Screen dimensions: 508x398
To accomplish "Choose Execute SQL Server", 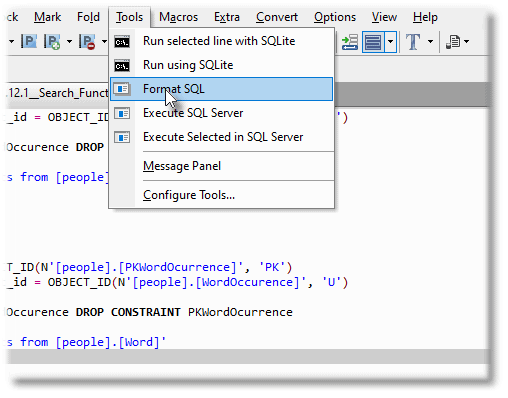I will pos(222,113).
